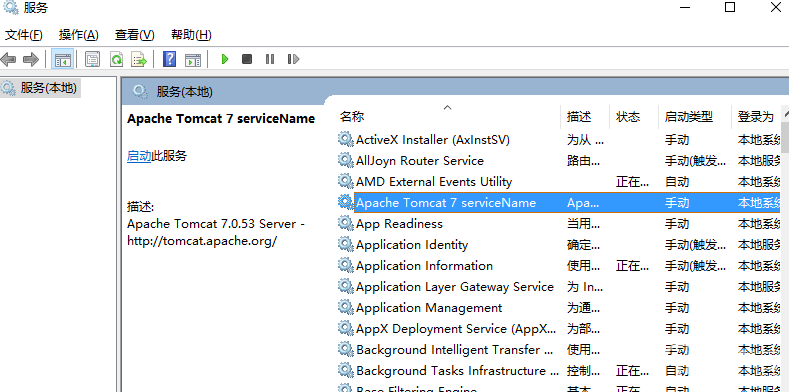
Task: Click the Properties toolbar icon
Action: (92, 59)
